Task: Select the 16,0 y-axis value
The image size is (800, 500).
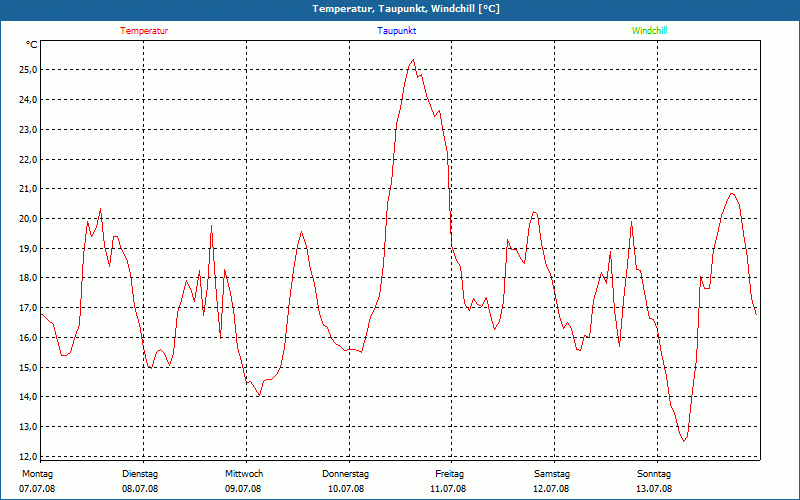Action: point(29,337)
